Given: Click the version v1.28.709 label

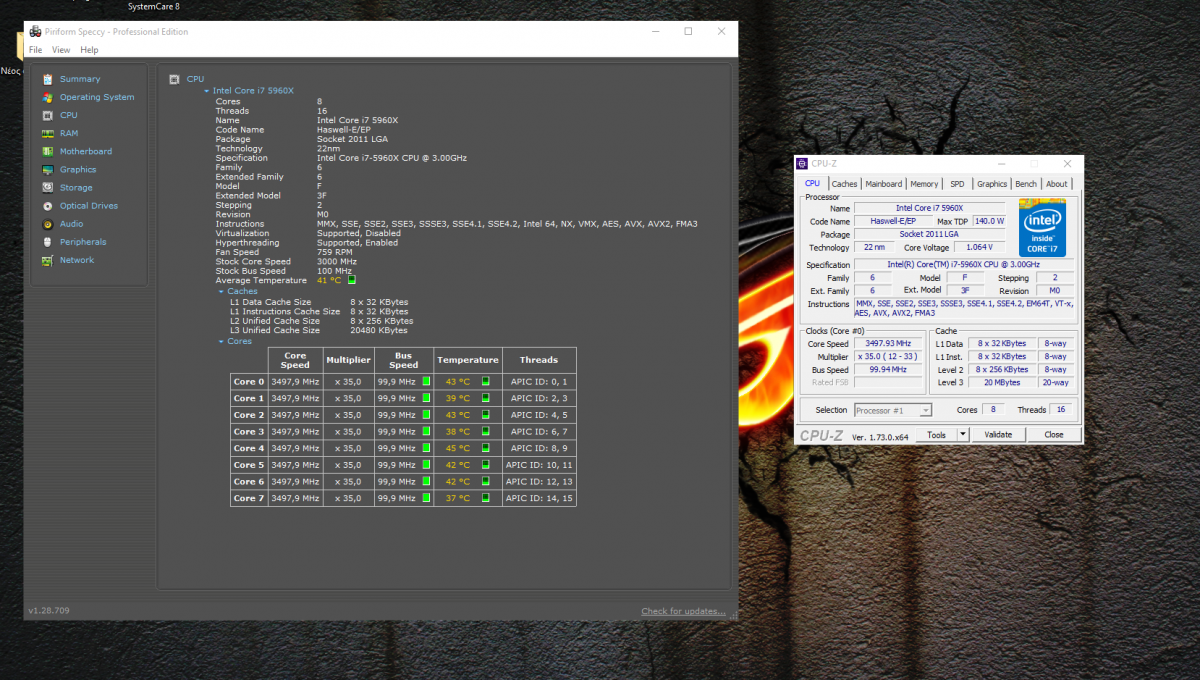Looking at the screenshot, I should click(x=49, y=611).
